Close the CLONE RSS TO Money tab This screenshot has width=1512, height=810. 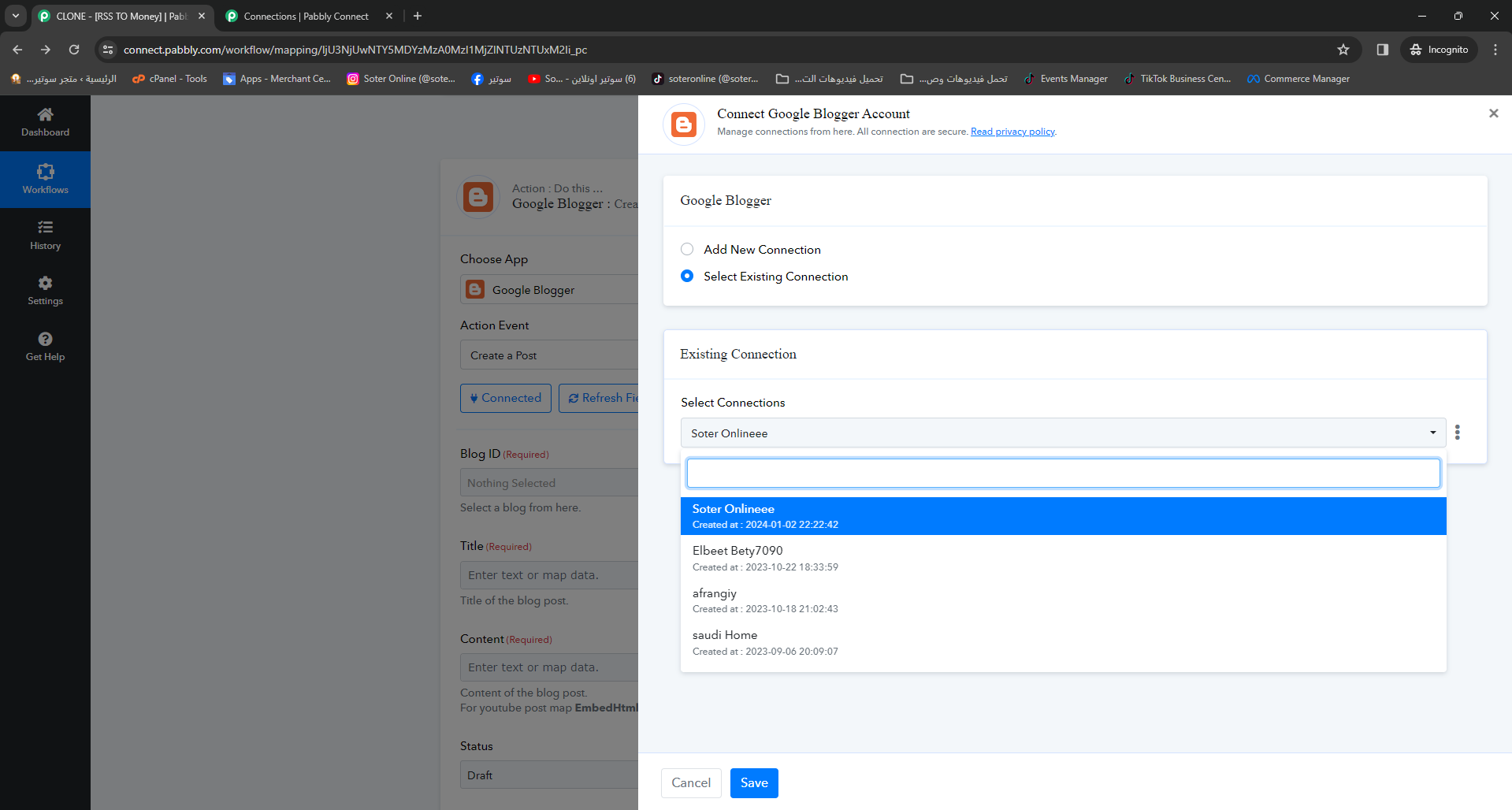coord(202,16)
